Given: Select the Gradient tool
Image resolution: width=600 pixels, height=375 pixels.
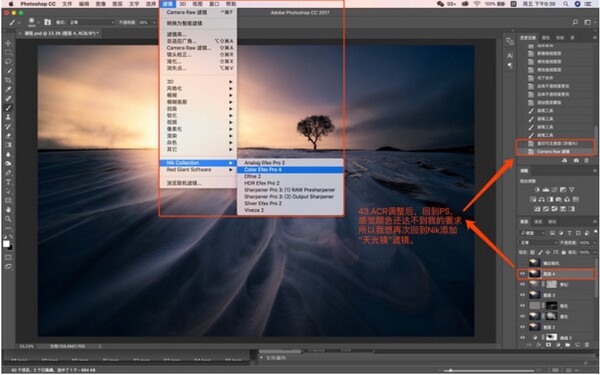Looking at the screenshot, I should 8,145.
